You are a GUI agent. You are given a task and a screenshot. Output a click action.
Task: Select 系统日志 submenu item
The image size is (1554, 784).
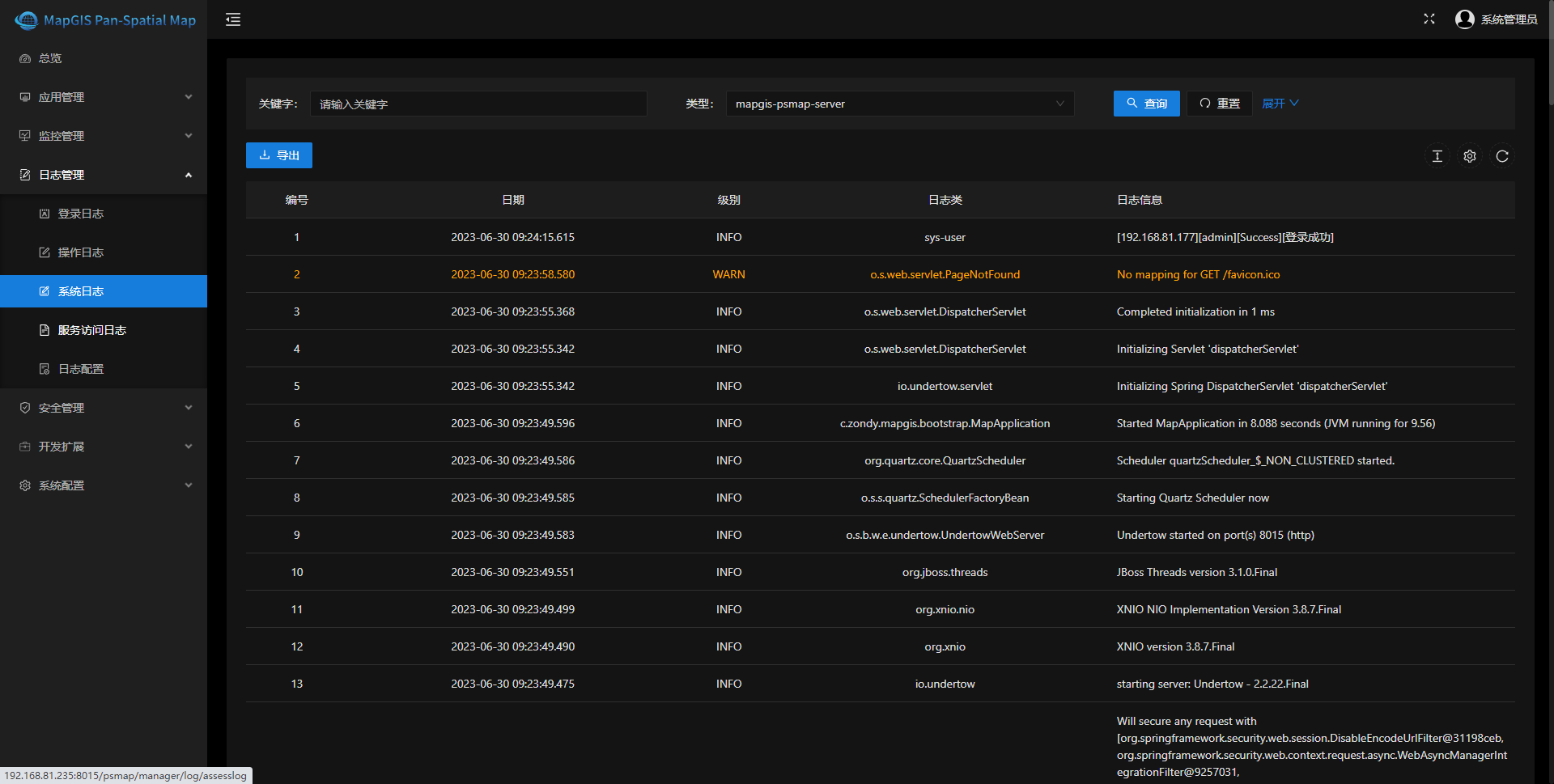tap(104, 291)
